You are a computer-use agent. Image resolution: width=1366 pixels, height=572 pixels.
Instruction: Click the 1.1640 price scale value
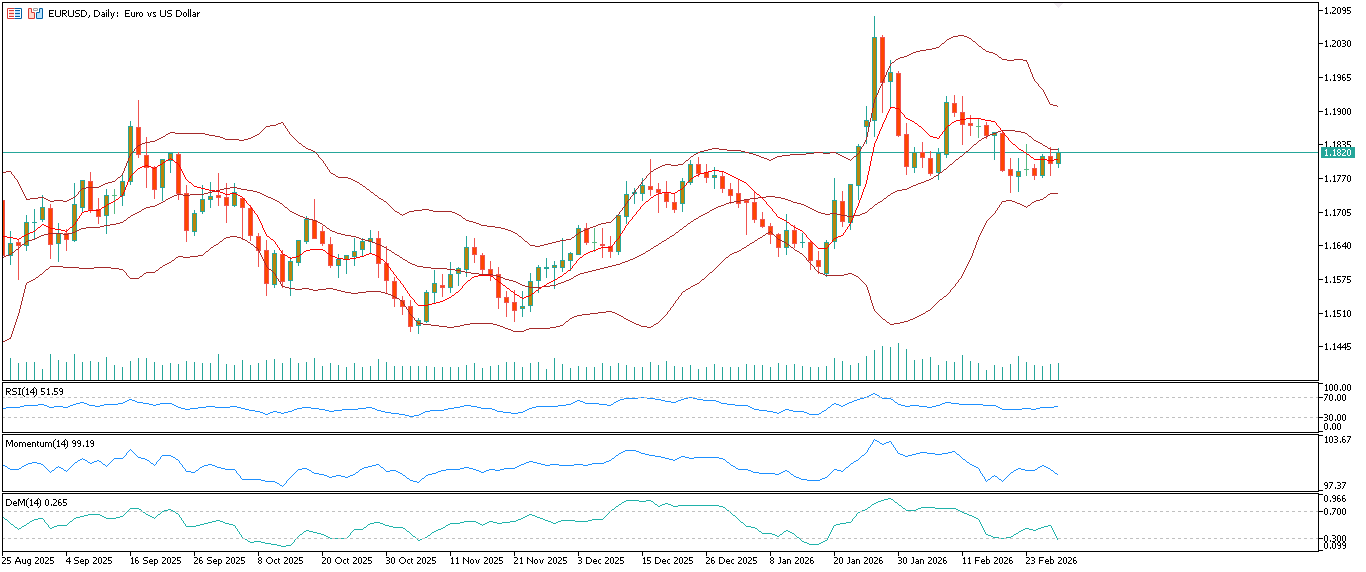point(1338,246)
